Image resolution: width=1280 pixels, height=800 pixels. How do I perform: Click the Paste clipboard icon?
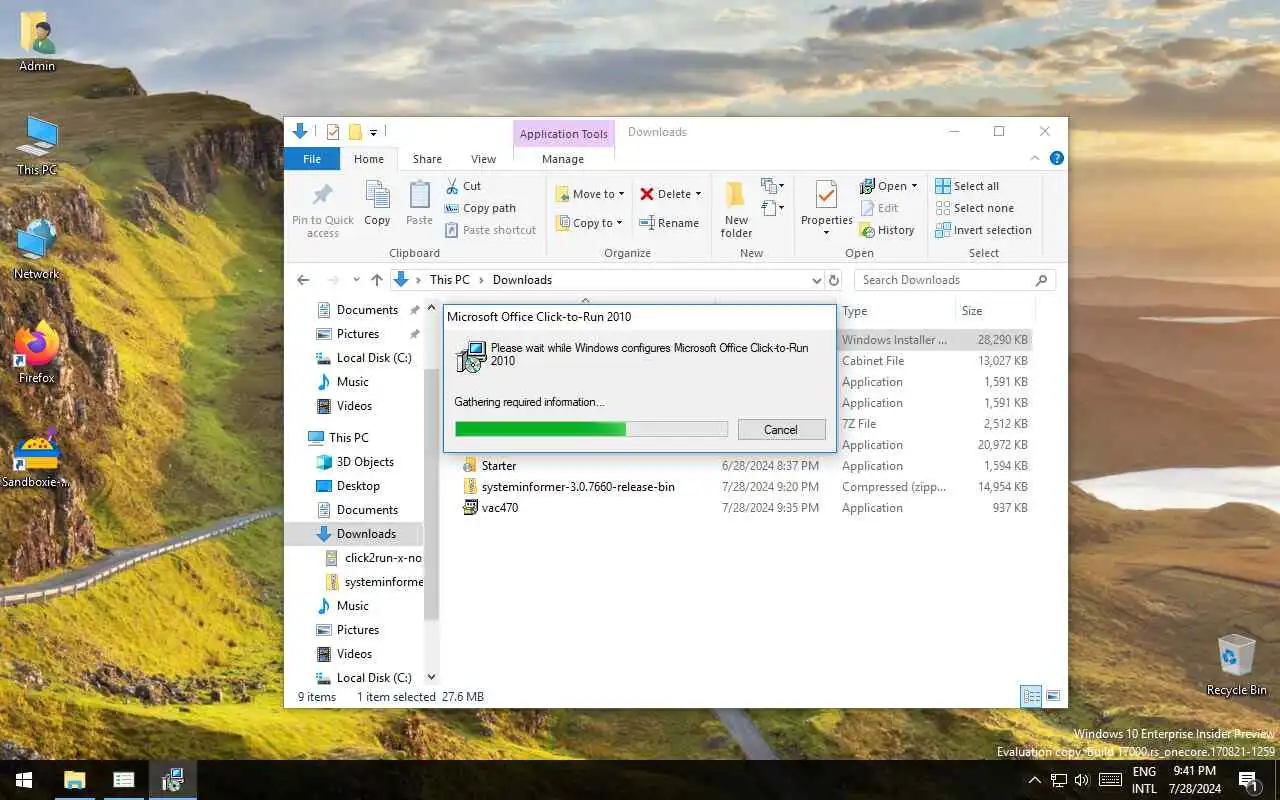tap(419, 195)
